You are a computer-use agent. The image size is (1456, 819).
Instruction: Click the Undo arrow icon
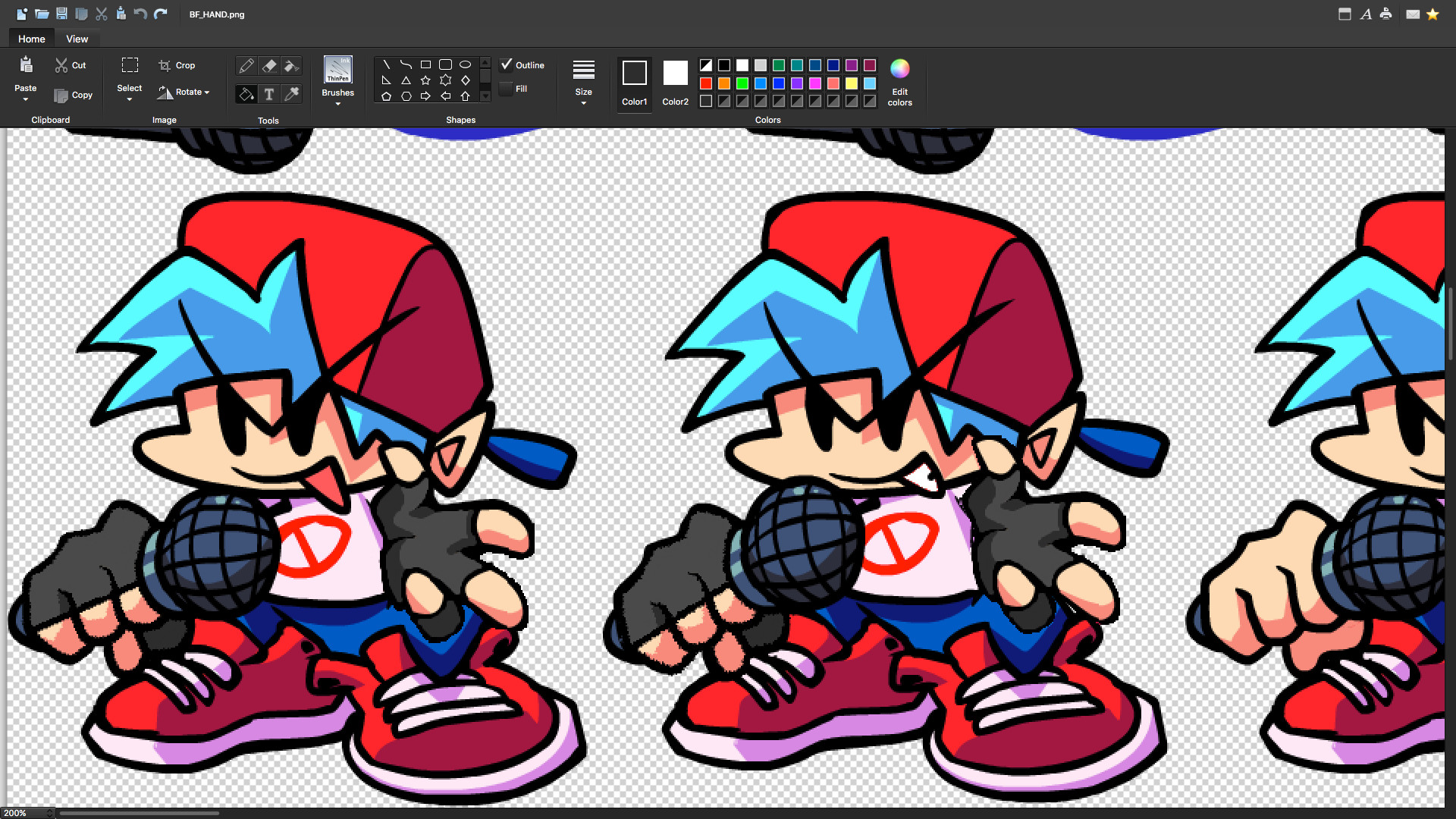[140, 14]
